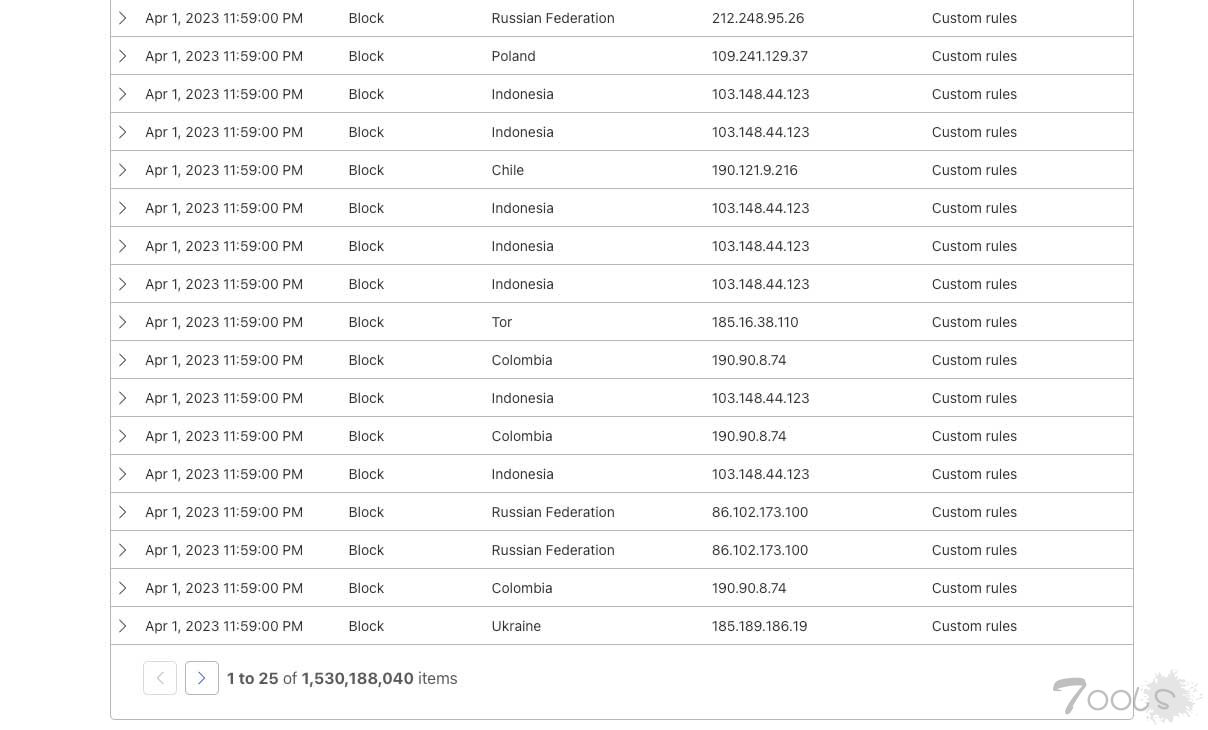Screen dimensions: 1208x730
Task: Click Custom rules in the Ukraine row
Action: pos(974,626)
